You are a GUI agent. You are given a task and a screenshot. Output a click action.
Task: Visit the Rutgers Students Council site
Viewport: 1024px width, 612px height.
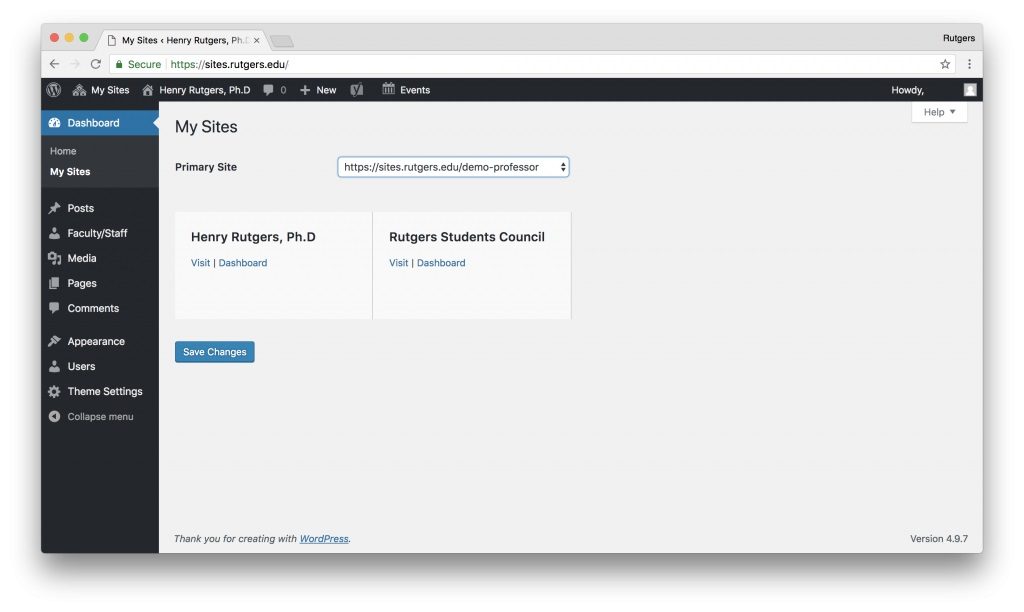[x=398, y=262]
